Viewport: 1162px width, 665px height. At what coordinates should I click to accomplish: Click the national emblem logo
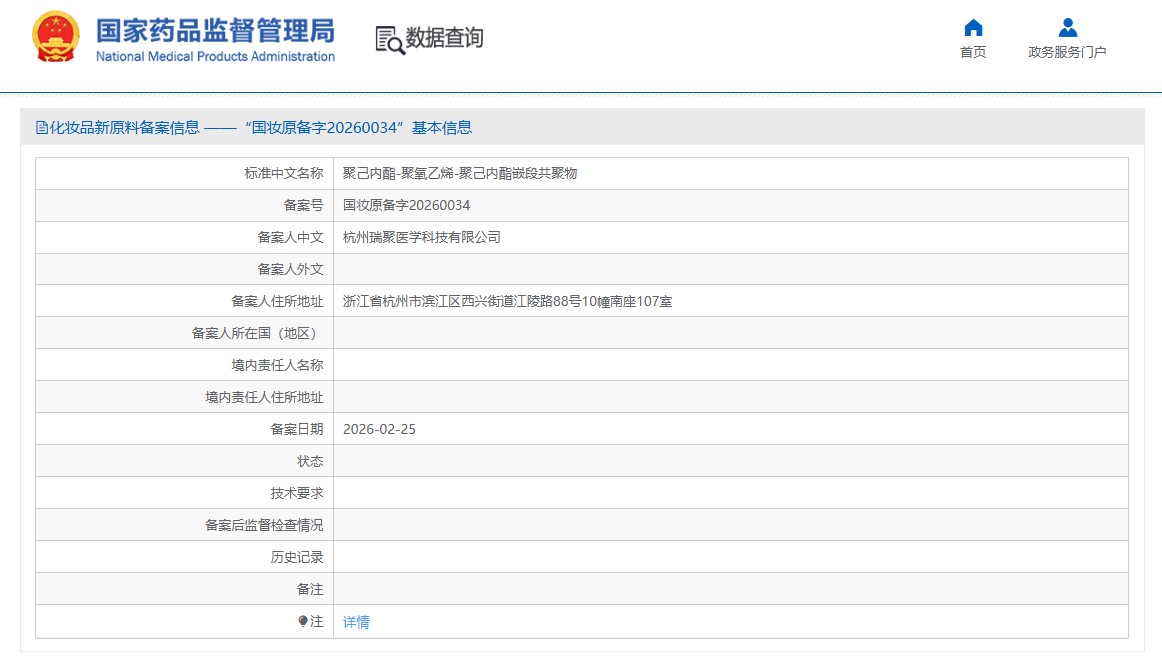pos(56,39)
